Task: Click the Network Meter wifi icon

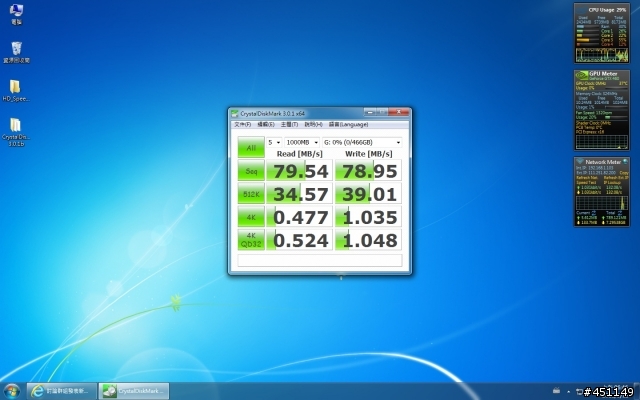Action: click(x=580, y=162)
